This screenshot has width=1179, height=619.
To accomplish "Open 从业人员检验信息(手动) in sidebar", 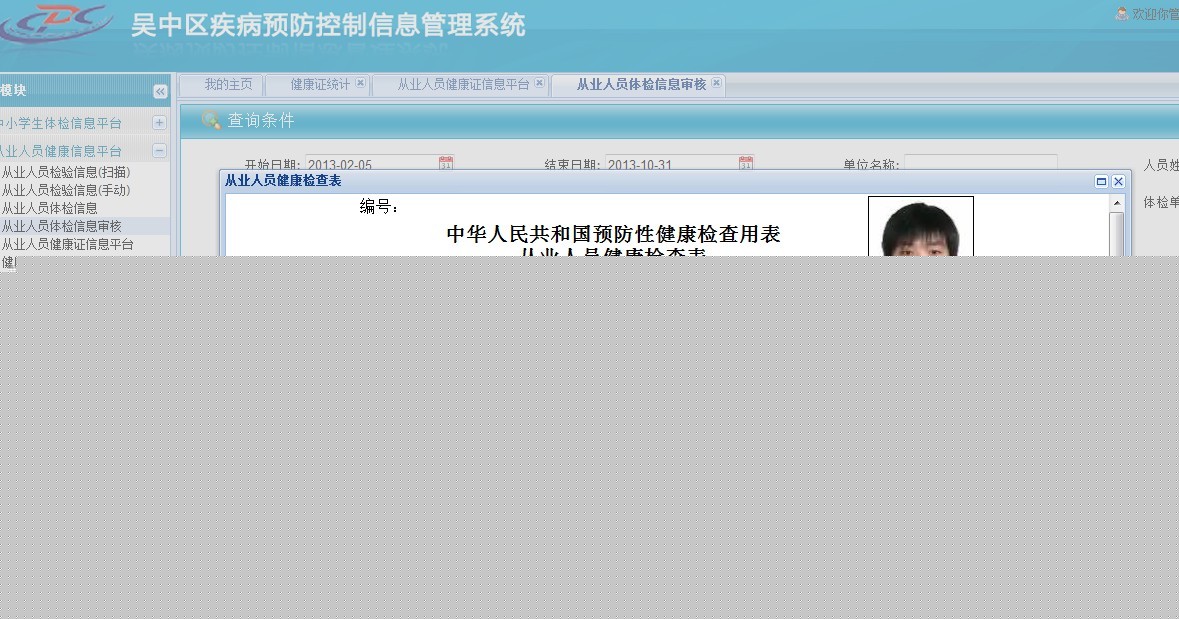I will click(66, 190).
